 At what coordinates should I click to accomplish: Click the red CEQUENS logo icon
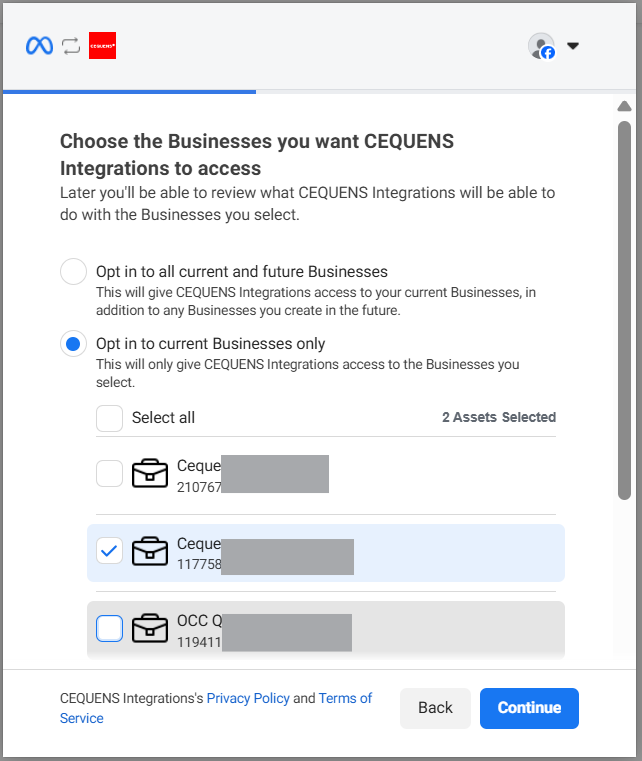pos(102,46)
